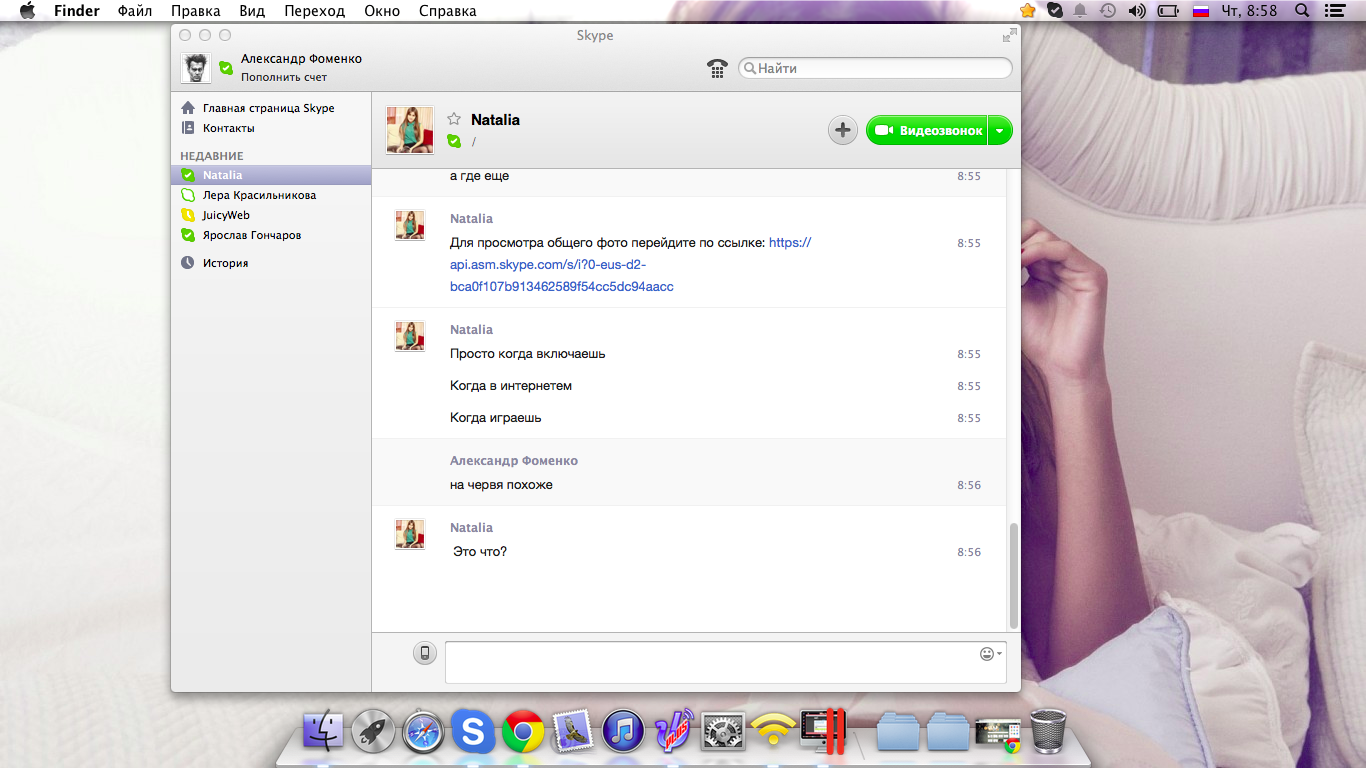Mark Natalia as favorite with star icon
1366x768 pixels.
tap(454, 119)
